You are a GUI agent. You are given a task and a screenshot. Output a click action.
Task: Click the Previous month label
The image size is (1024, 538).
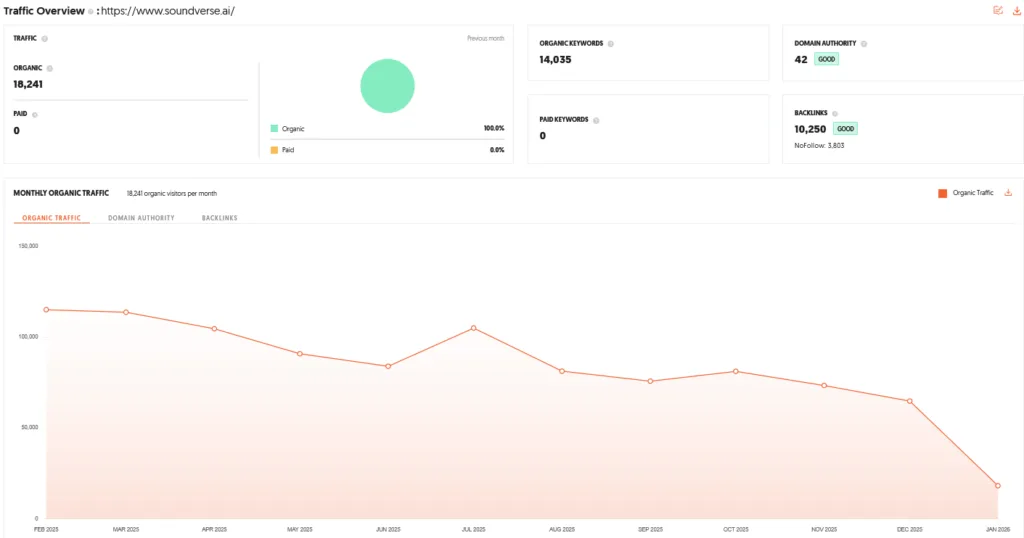click(485, 39)
